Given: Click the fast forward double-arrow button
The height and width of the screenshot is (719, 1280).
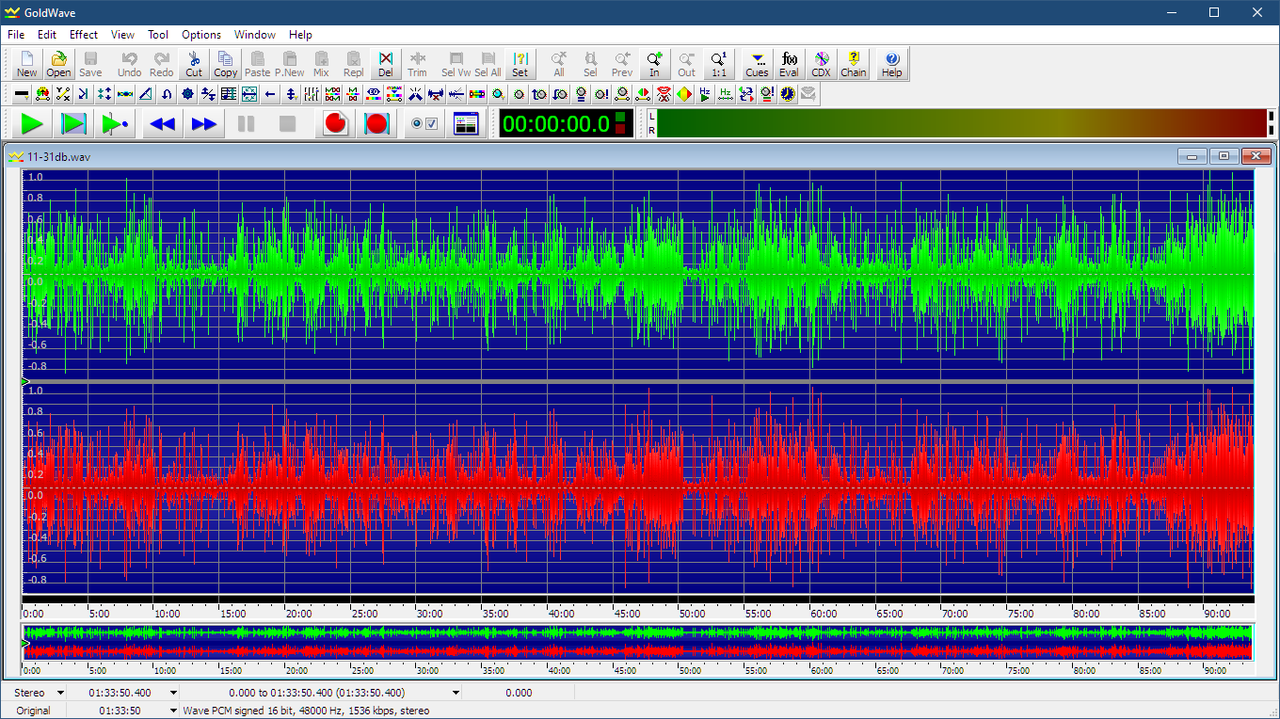Looking at the screenshot, I should [204, 124].
